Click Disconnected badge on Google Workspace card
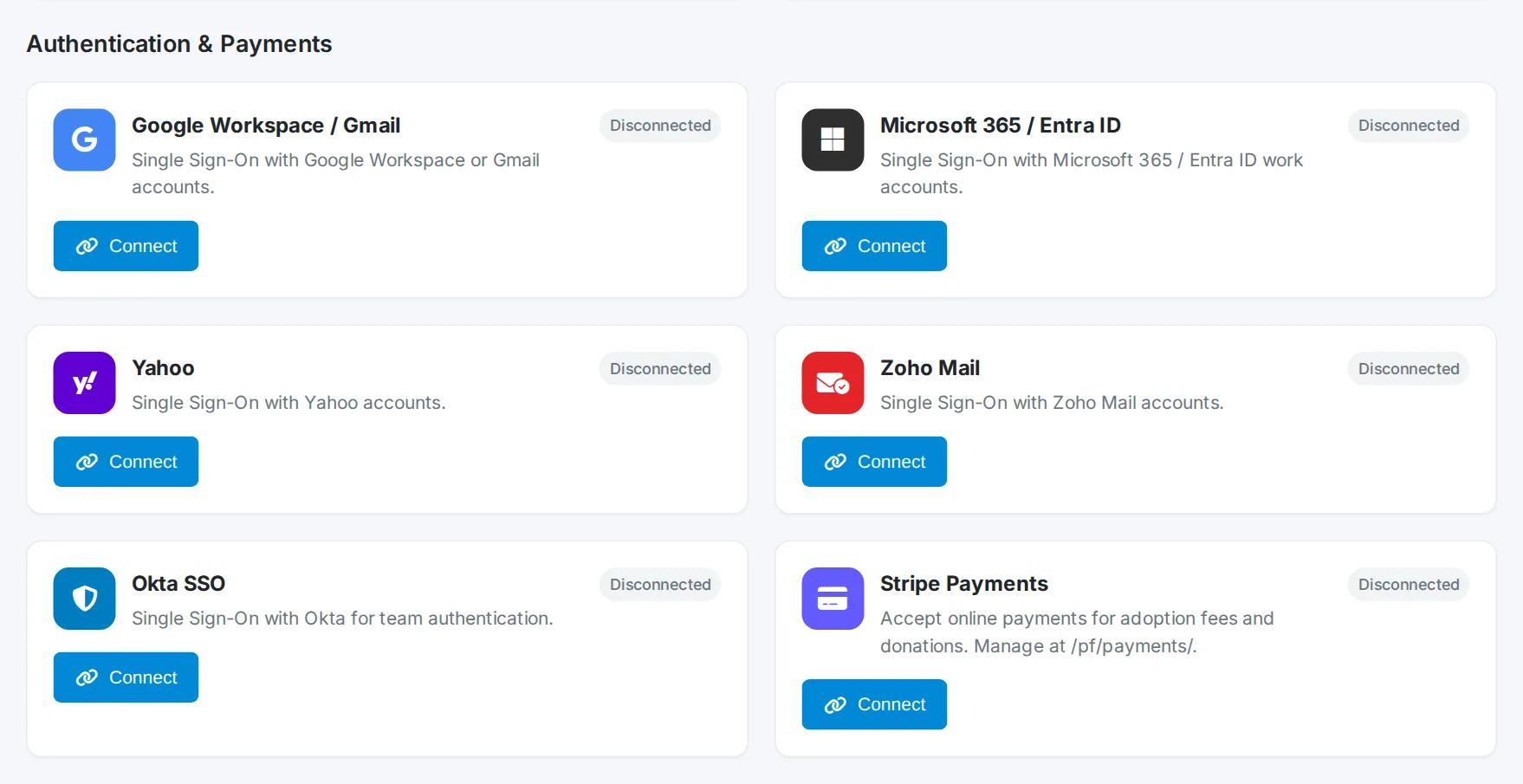The width and height of the screenshot is (1523, 784). (660, 126)
